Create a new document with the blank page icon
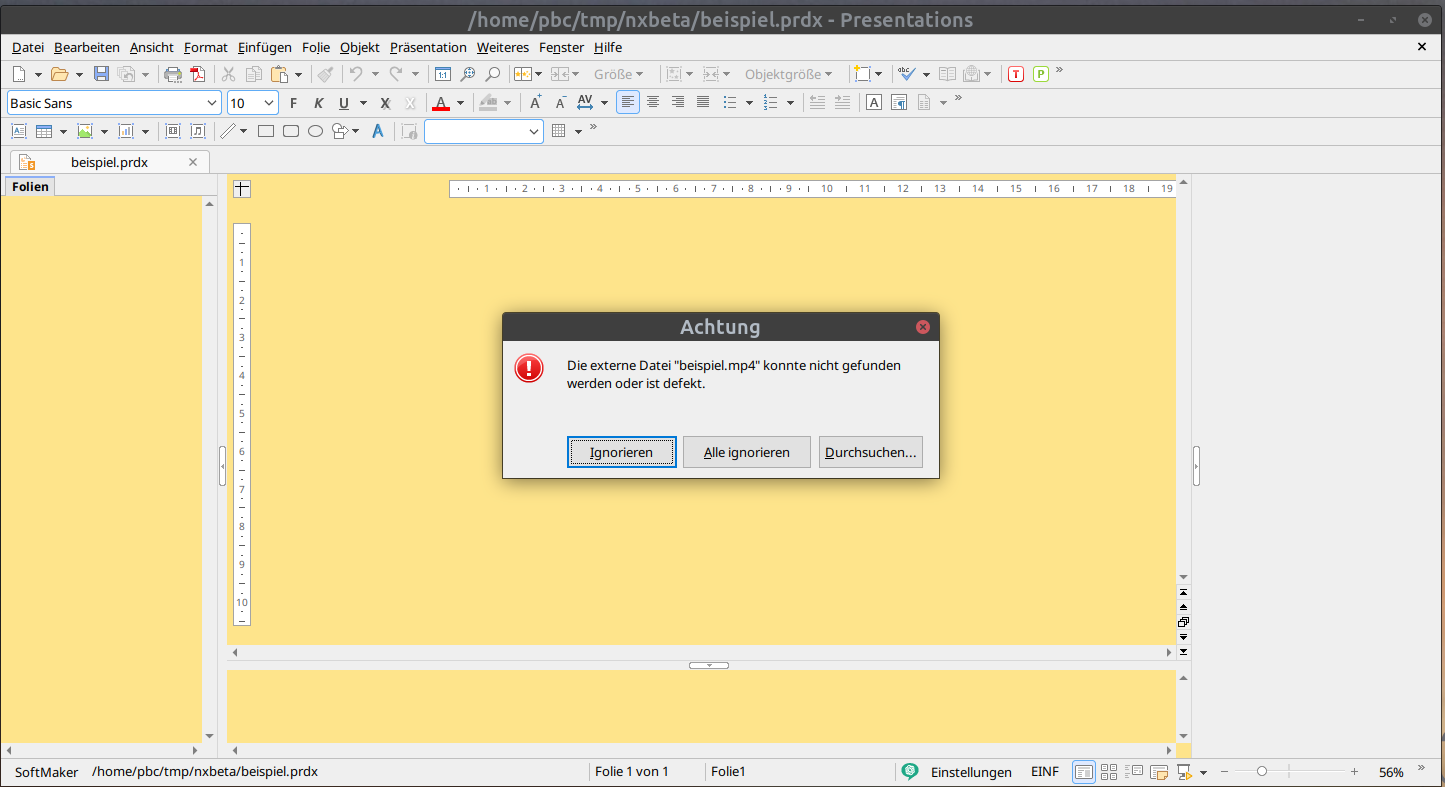The width and height of the screenshot is (1445, 787). pos(18,74)
